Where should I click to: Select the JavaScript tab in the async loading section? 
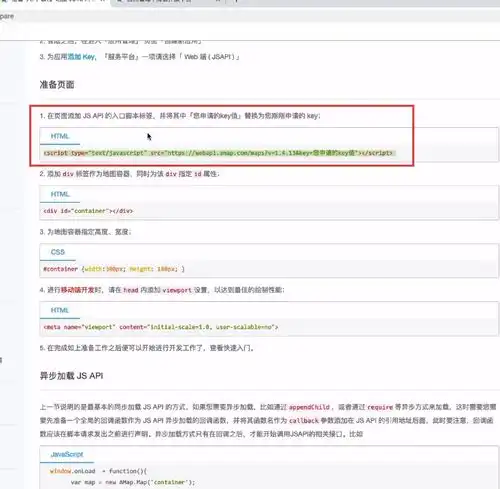pos(67,454)
